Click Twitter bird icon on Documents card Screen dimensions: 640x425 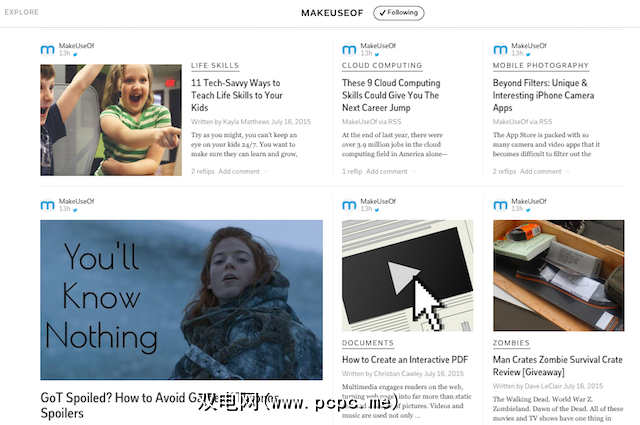click(x=377, y=210)
